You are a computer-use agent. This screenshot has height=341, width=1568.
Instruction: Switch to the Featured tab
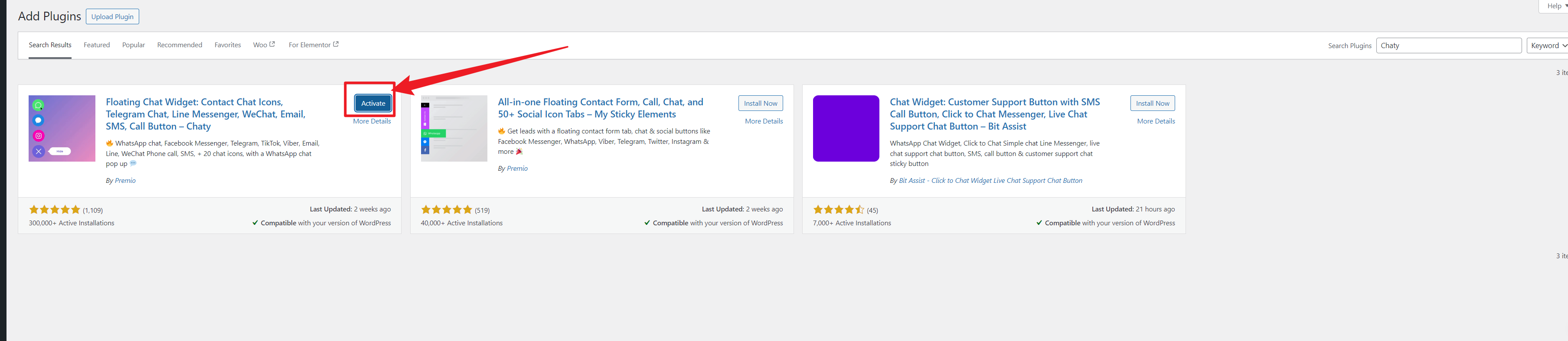(97, 45)
